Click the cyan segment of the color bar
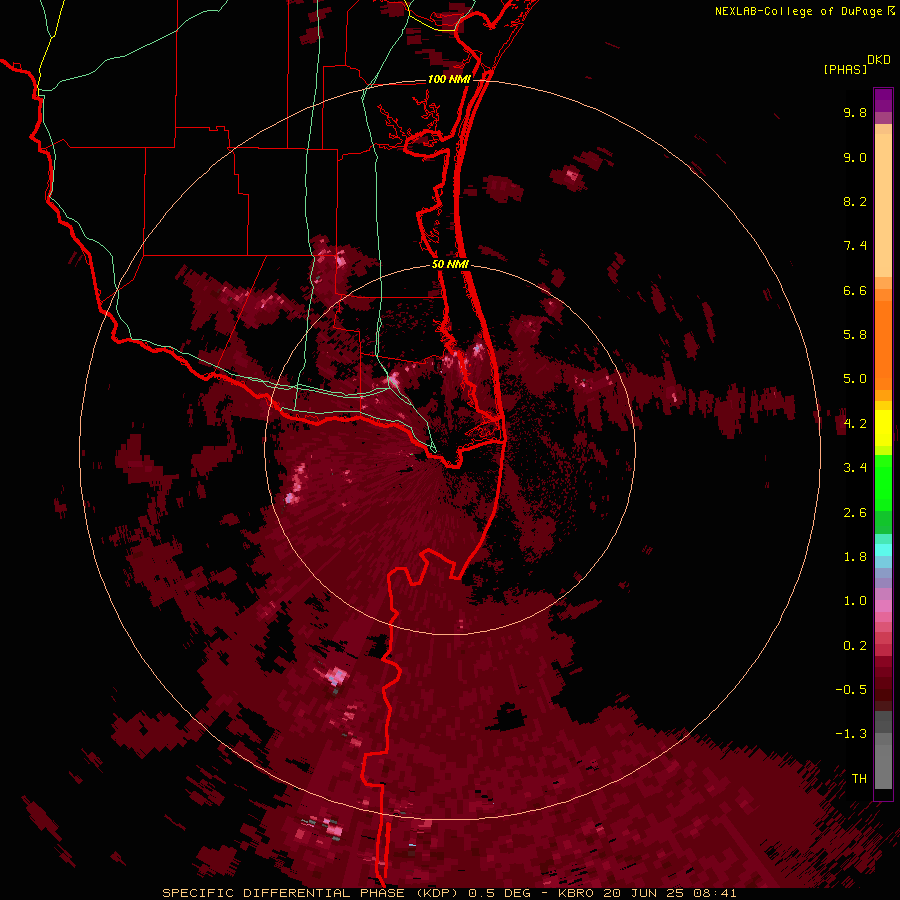 883,550
